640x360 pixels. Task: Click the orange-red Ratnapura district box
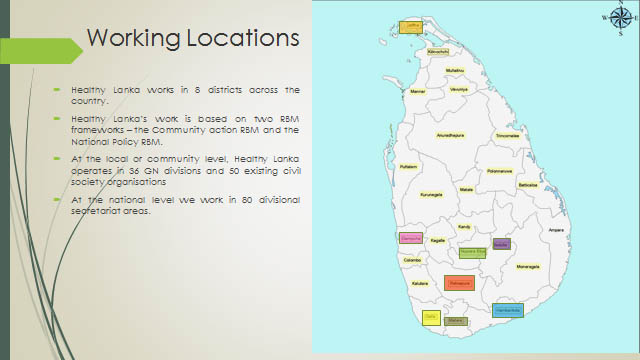[x=459, y=283]
